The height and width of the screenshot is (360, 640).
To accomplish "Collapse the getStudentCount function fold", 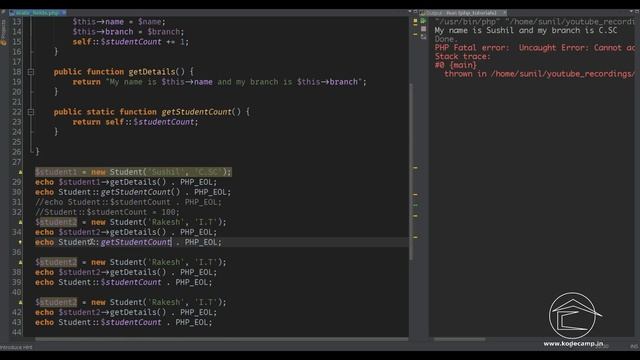I will tap(31, 112).
